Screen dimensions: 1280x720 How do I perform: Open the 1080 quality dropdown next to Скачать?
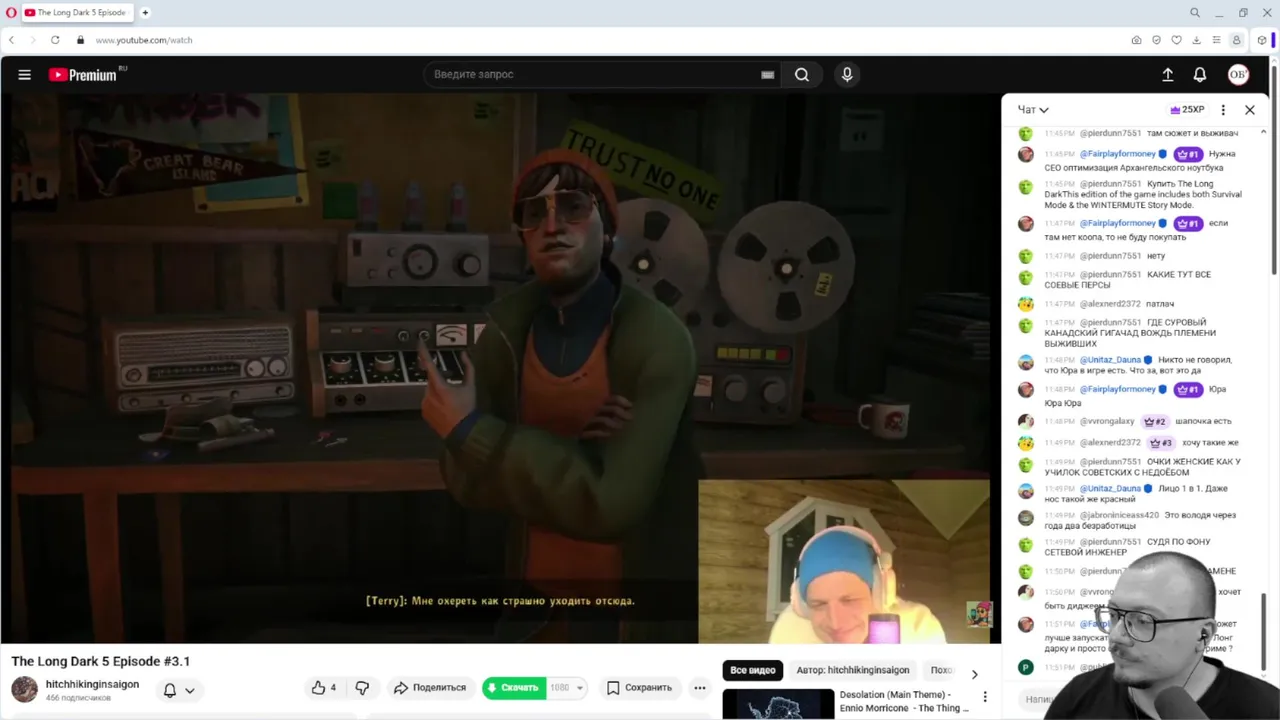(x=567, y=687)
